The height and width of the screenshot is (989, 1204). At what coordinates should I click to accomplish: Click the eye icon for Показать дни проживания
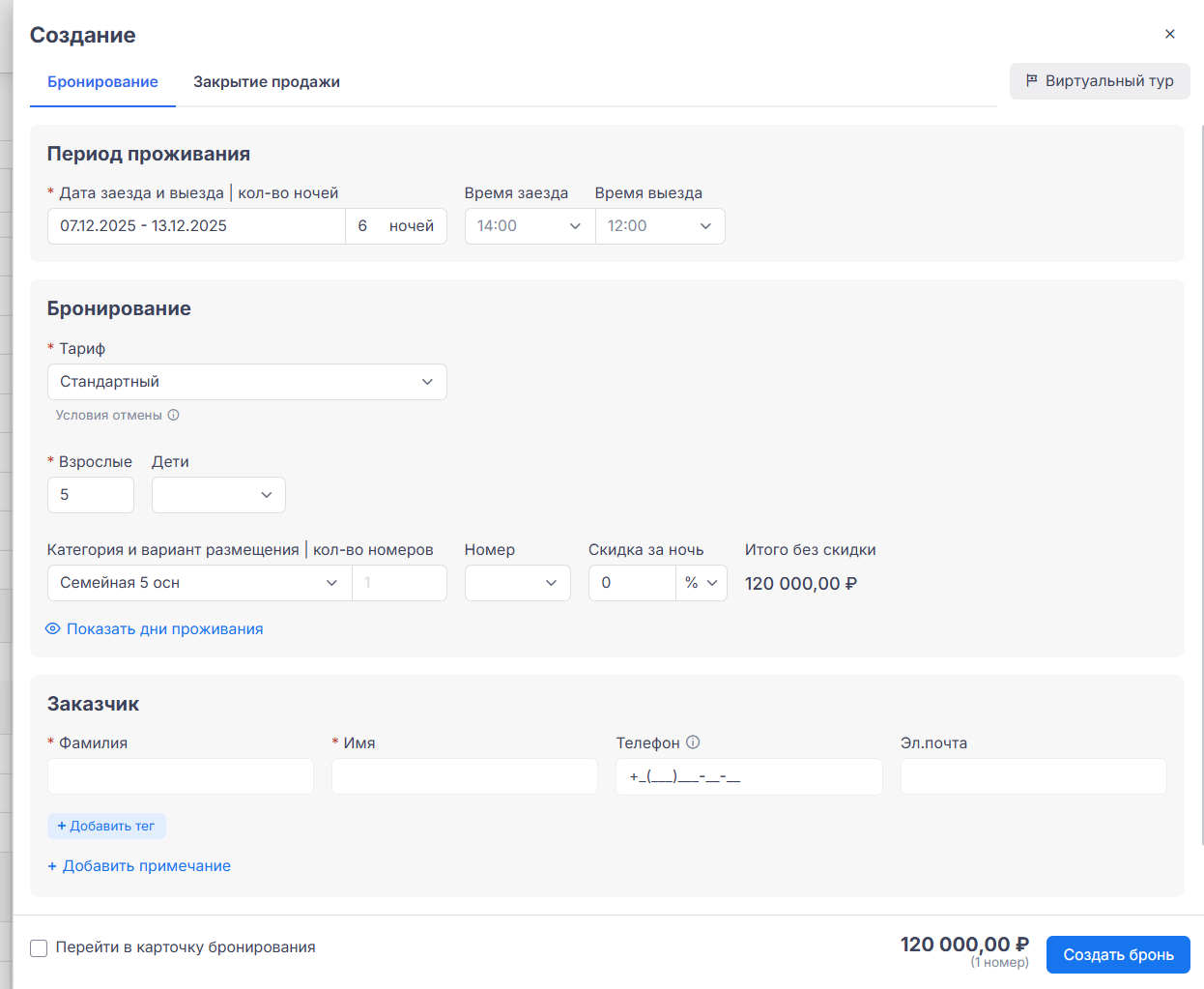(53, 628)
